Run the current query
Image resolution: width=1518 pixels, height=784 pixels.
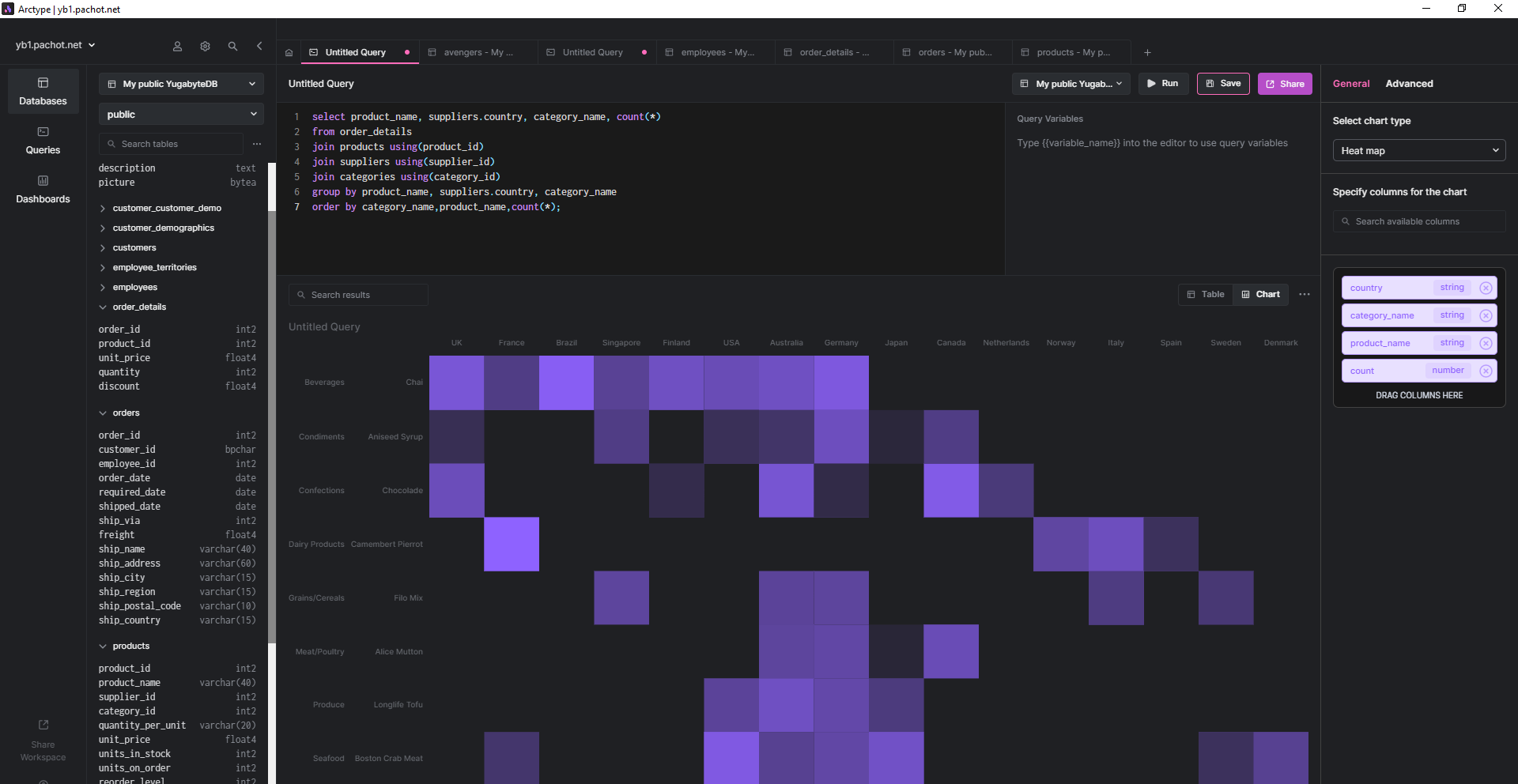pyautogui.click(x=1163, y=84)
